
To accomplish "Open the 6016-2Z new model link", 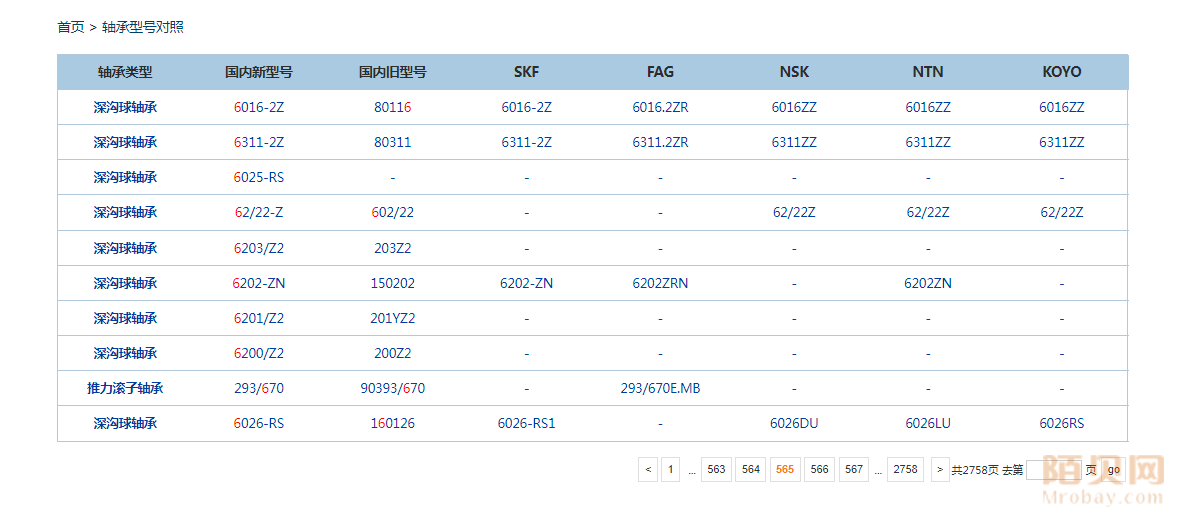I will pyautogui.click(x=259, y=107).
